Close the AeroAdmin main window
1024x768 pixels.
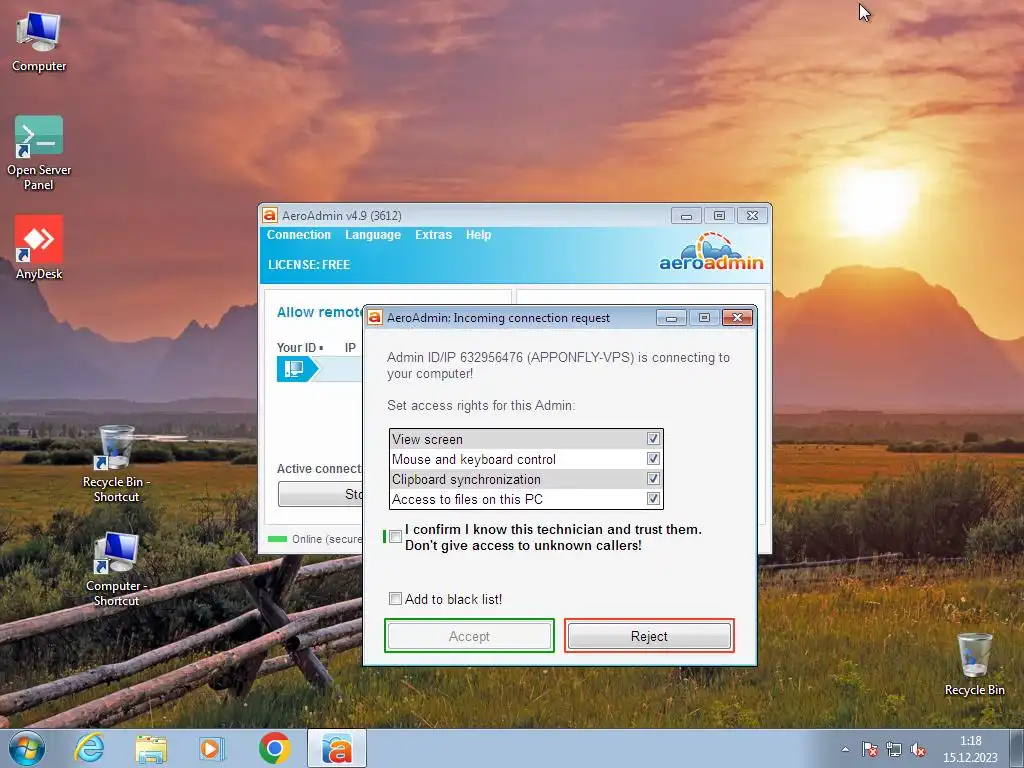click(x=752, y=216)
